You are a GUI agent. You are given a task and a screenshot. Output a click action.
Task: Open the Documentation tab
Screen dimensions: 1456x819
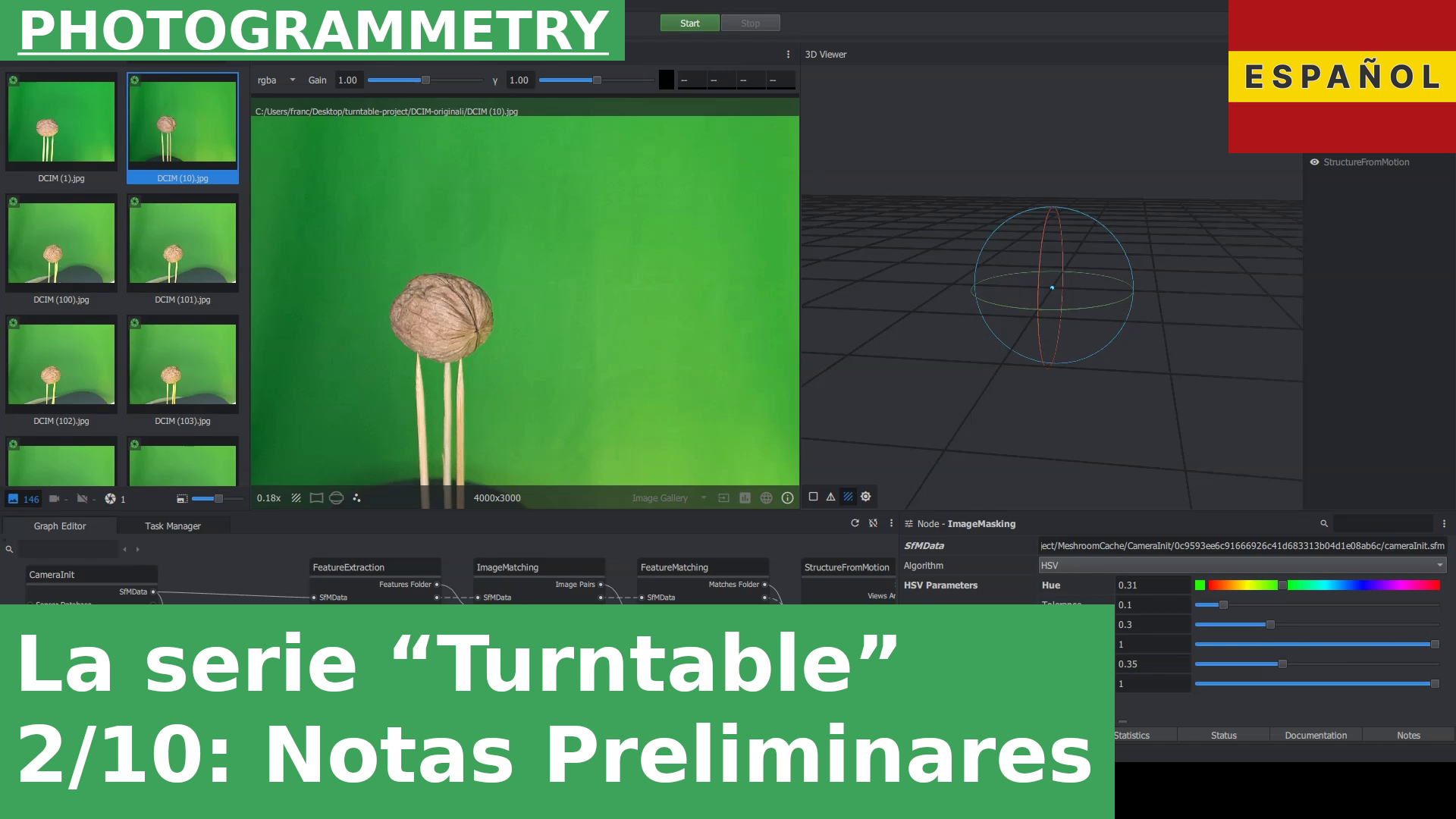(x=1316, y=736)
